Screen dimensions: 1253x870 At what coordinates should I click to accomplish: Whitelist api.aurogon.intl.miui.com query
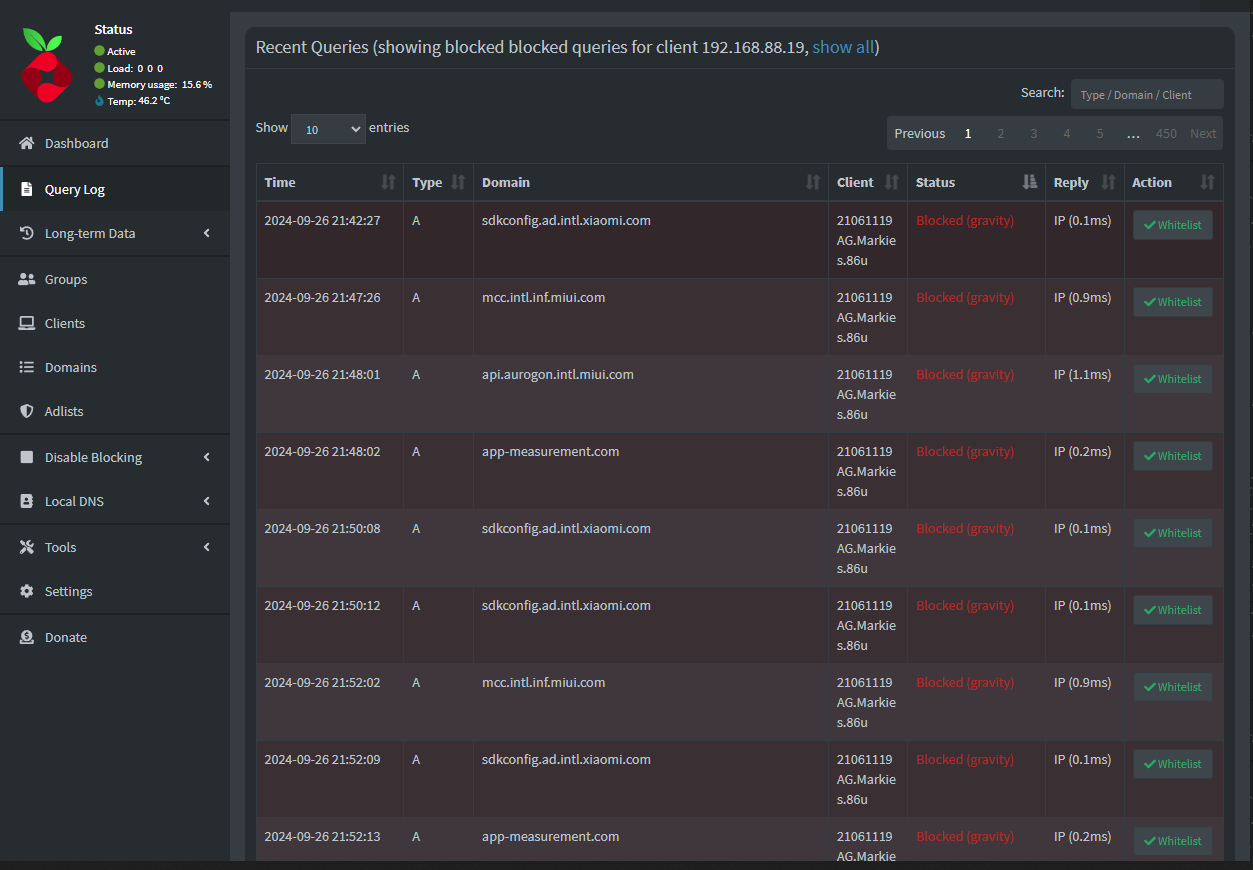point(1173,379)
